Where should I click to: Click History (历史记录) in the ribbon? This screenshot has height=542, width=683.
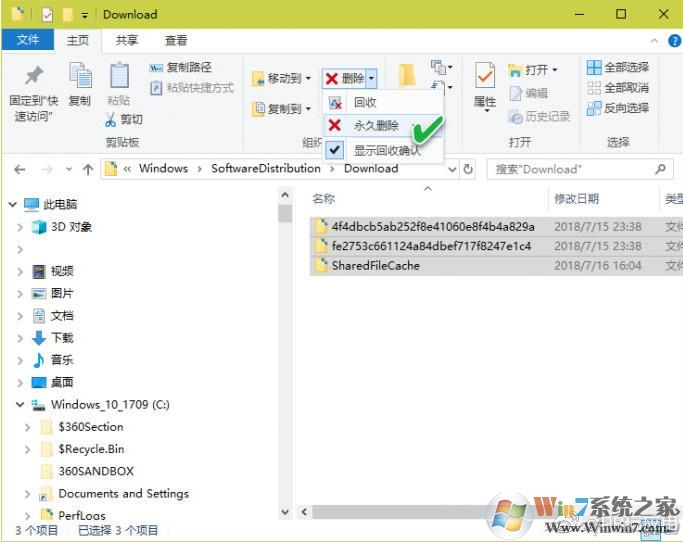539,116
